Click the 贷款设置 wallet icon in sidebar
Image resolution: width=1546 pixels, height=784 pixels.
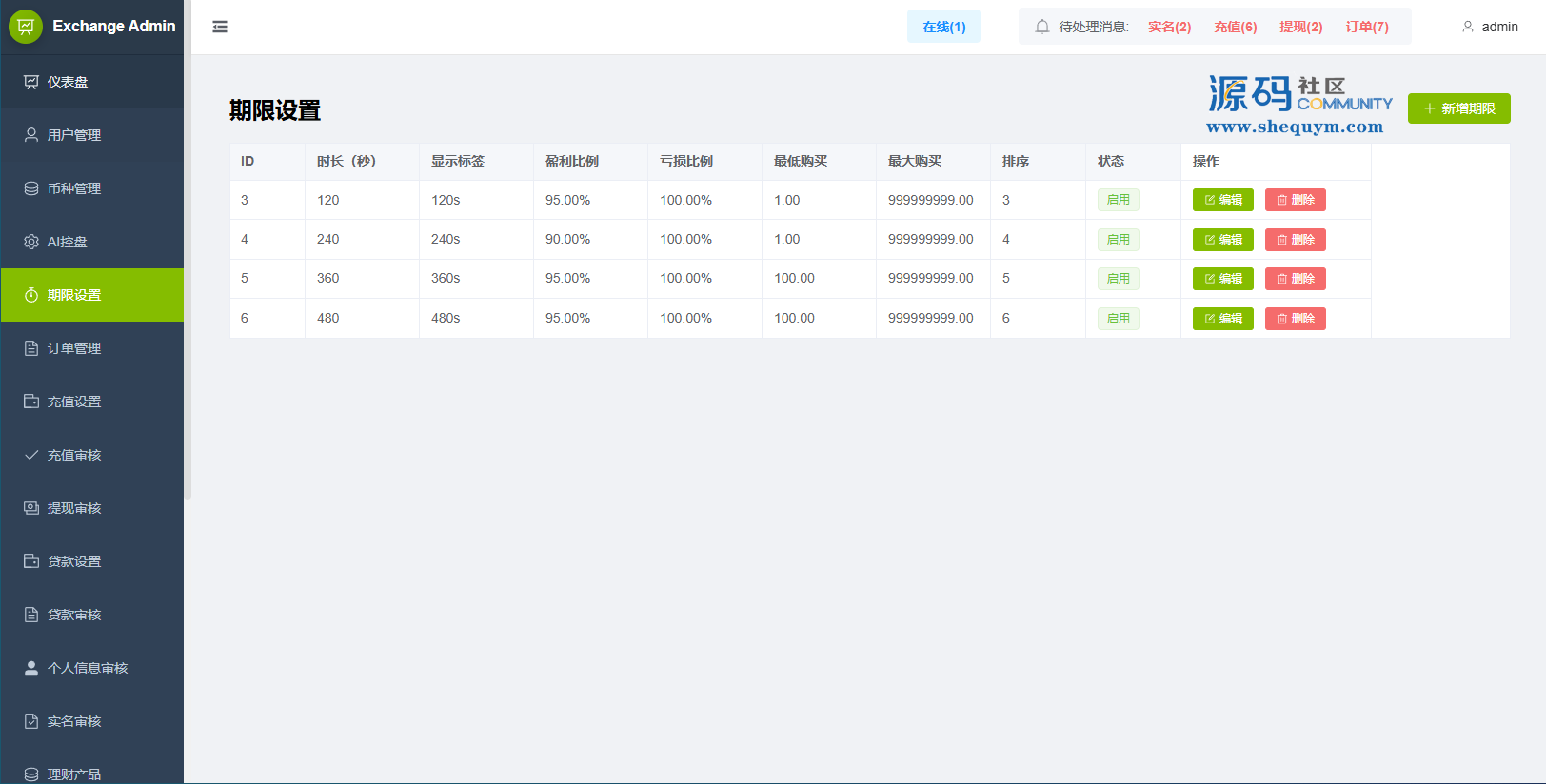coord(31,561)
